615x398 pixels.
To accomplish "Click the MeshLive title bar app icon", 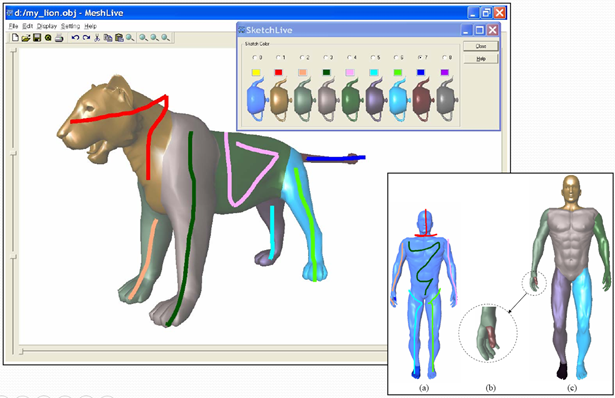I will 10,13.
